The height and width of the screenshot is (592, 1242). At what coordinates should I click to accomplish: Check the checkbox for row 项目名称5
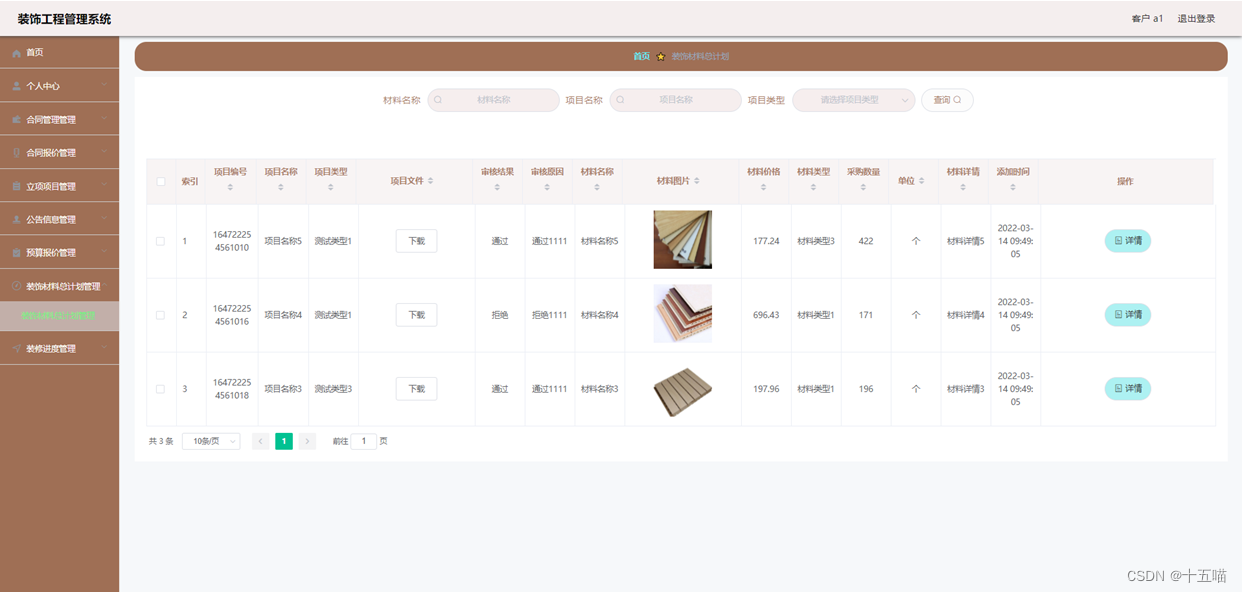point(161,241)
